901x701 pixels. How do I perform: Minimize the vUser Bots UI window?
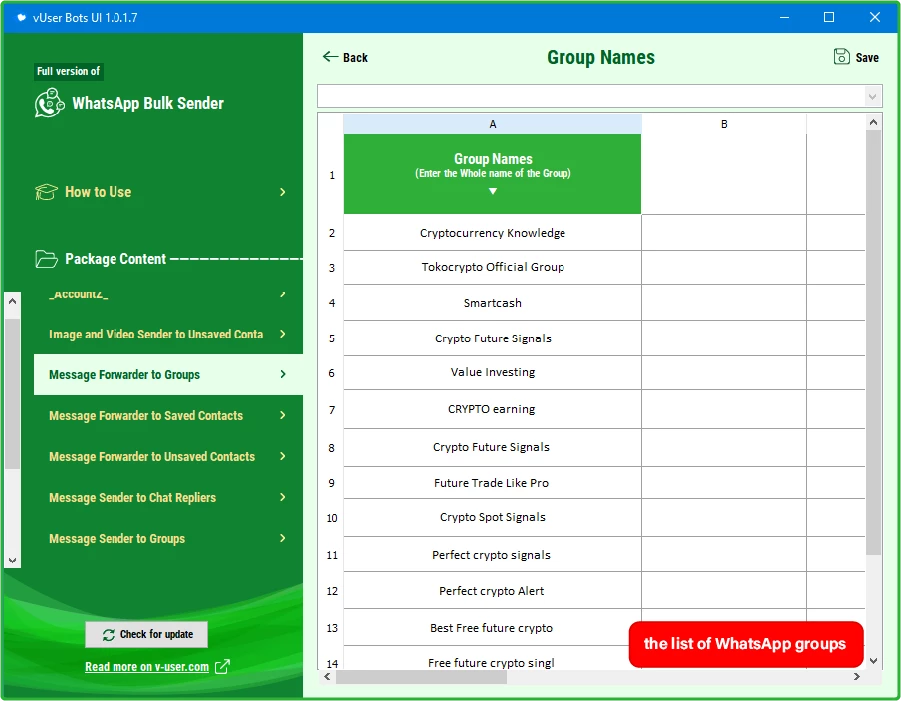pyautogui.click(x=784, y=17)
